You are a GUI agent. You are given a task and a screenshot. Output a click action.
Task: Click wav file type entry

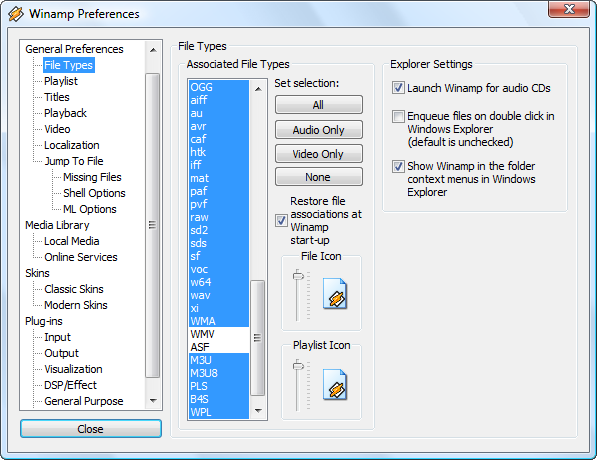point(219,295)
